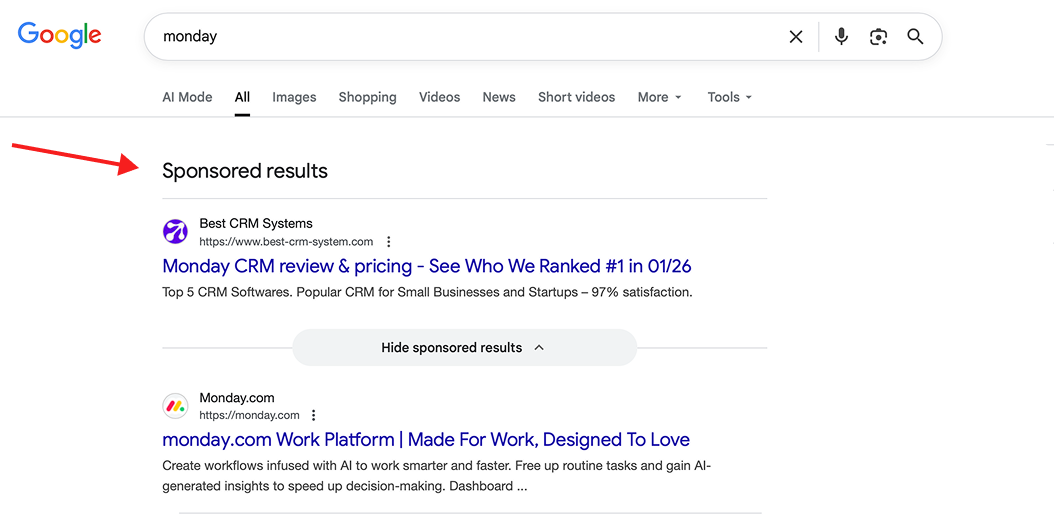
Task: Clear the search box with the X icon
Action: (x=796, y=37)
